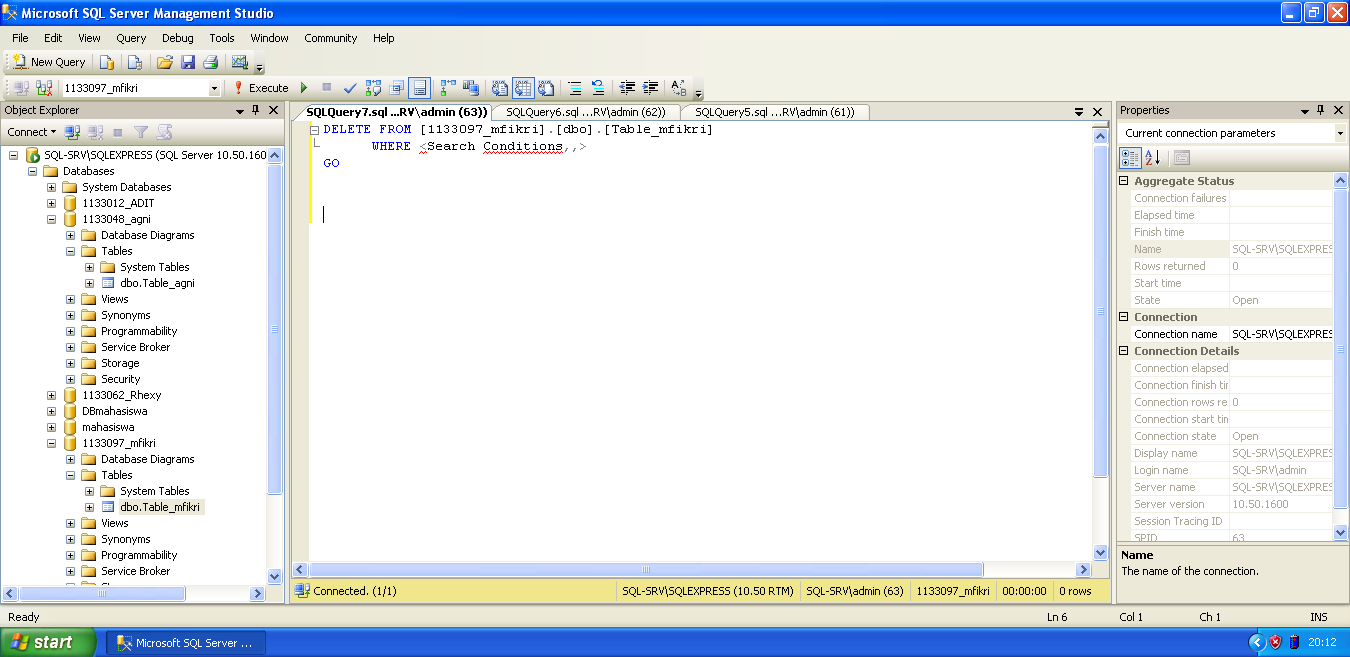
Task: Switch output to Results to Grid
Action: [523, 88]
